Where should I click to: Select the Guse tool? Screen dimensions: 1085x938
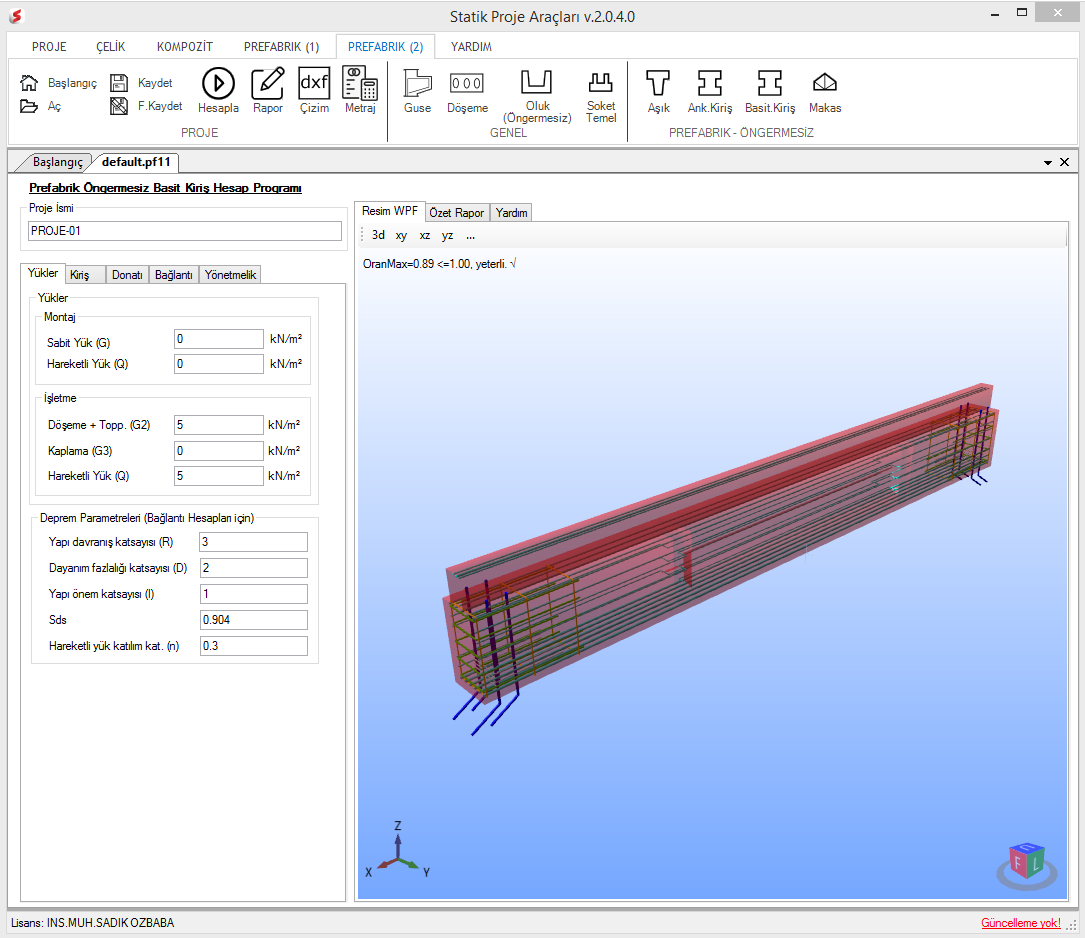pos(417,91)
